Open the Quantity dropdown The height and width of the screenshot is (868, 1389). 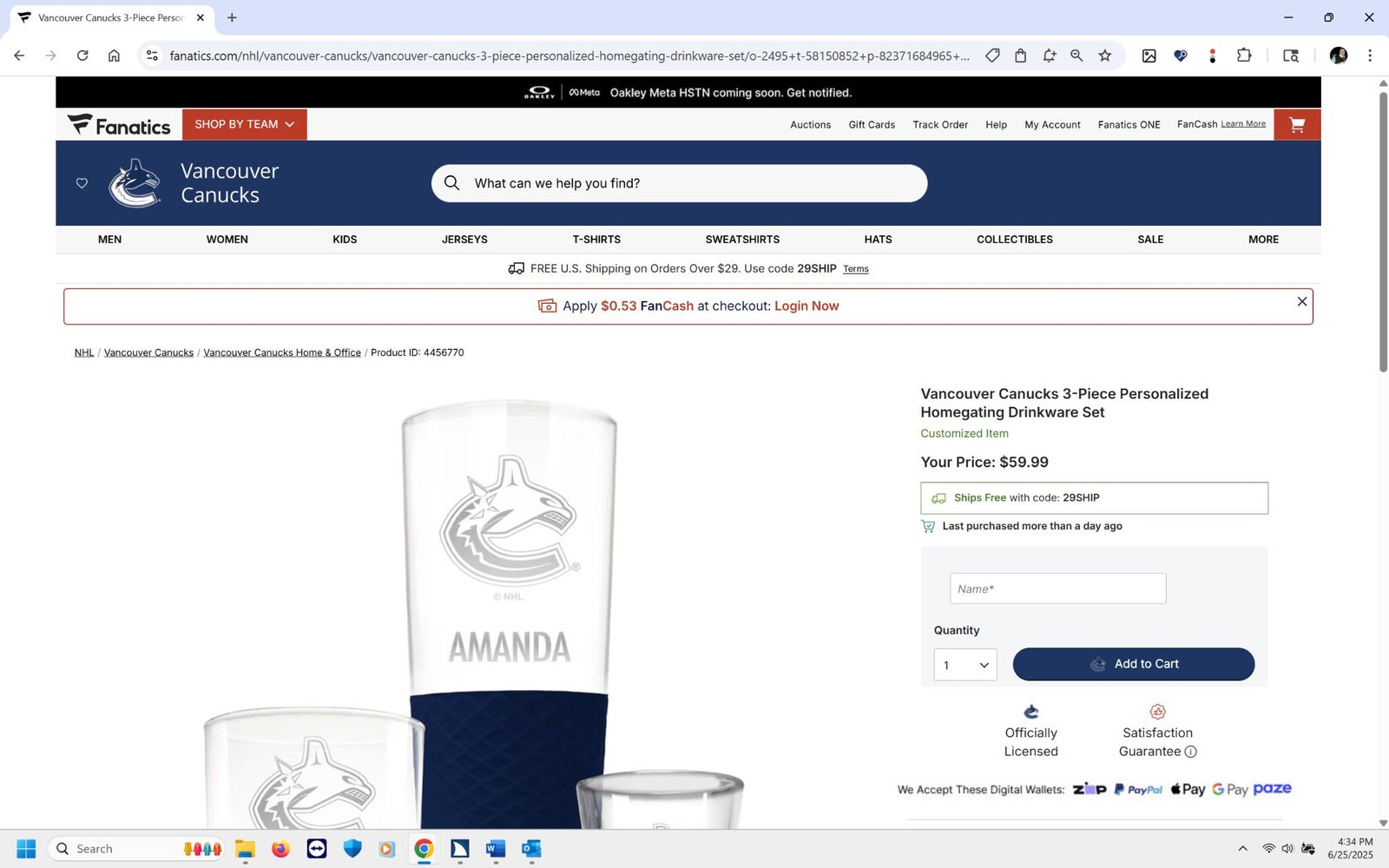965,665
